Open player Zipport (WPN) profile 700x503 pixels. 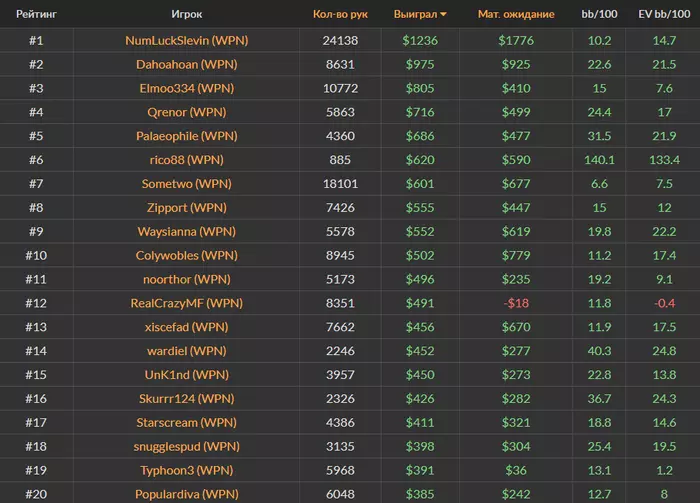[x=187, y=208]
